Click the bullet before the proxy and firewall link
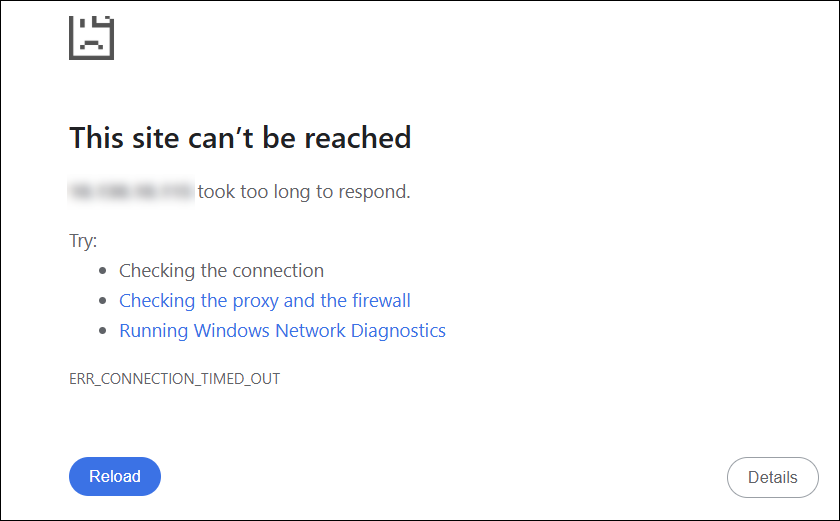Screen dimensions: 840x521 [104, 301]
